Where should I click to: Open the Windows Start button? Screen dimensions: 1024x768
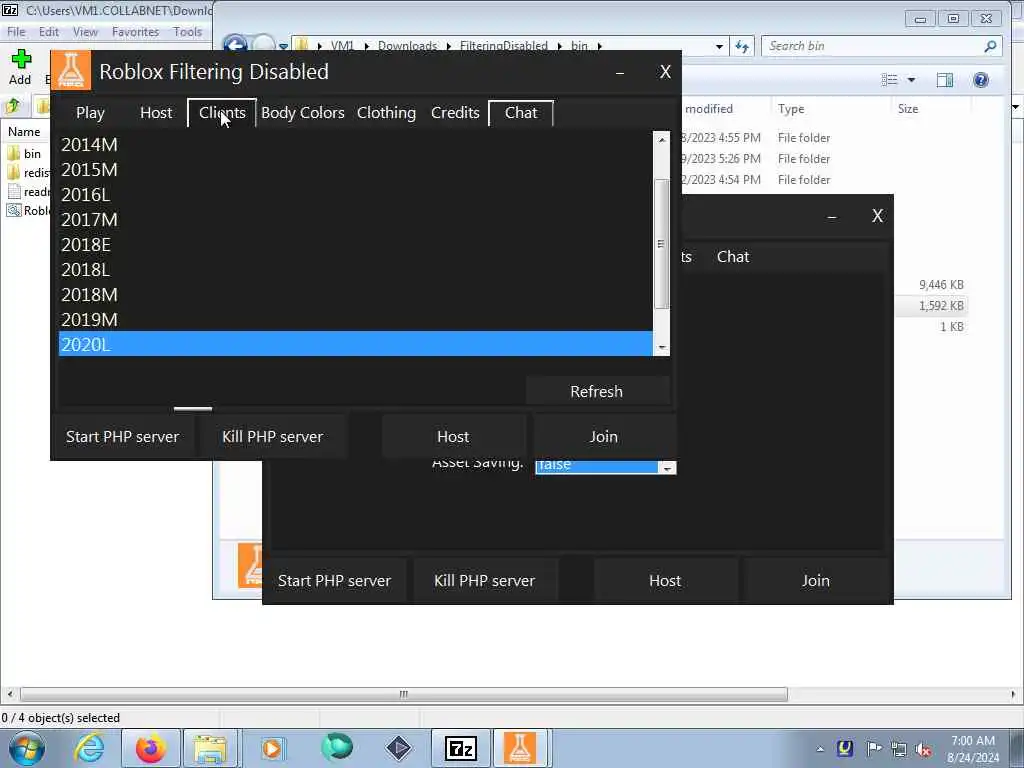(x=27, y=748)
